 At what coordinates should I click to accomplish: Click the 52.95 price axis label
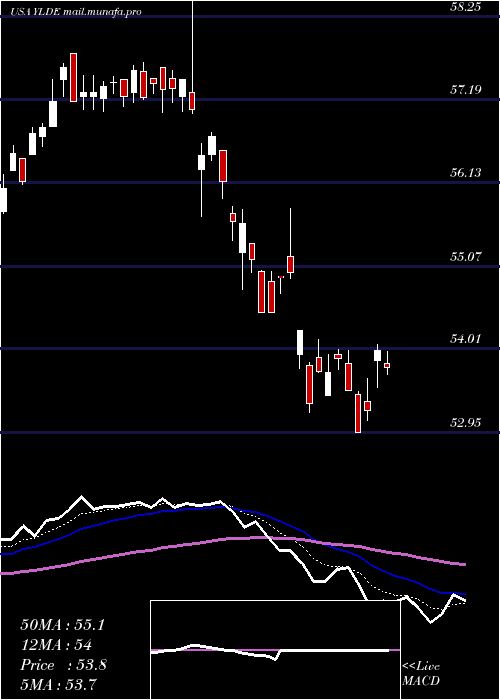click(466, 422)
